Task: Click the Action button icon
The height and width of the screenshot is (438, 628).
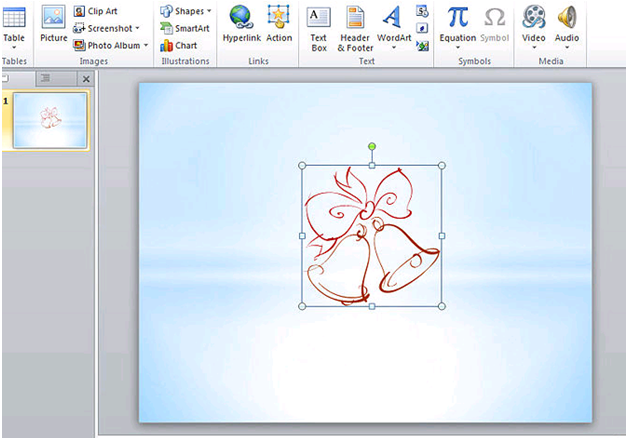Action: coord(279,24)
